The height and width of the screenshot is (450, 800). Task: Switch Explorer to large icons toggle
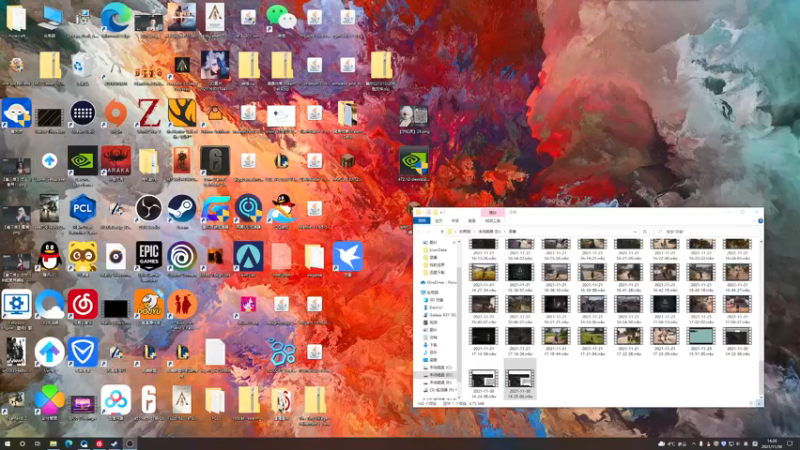pyautogui.click(x=759, y=403)
